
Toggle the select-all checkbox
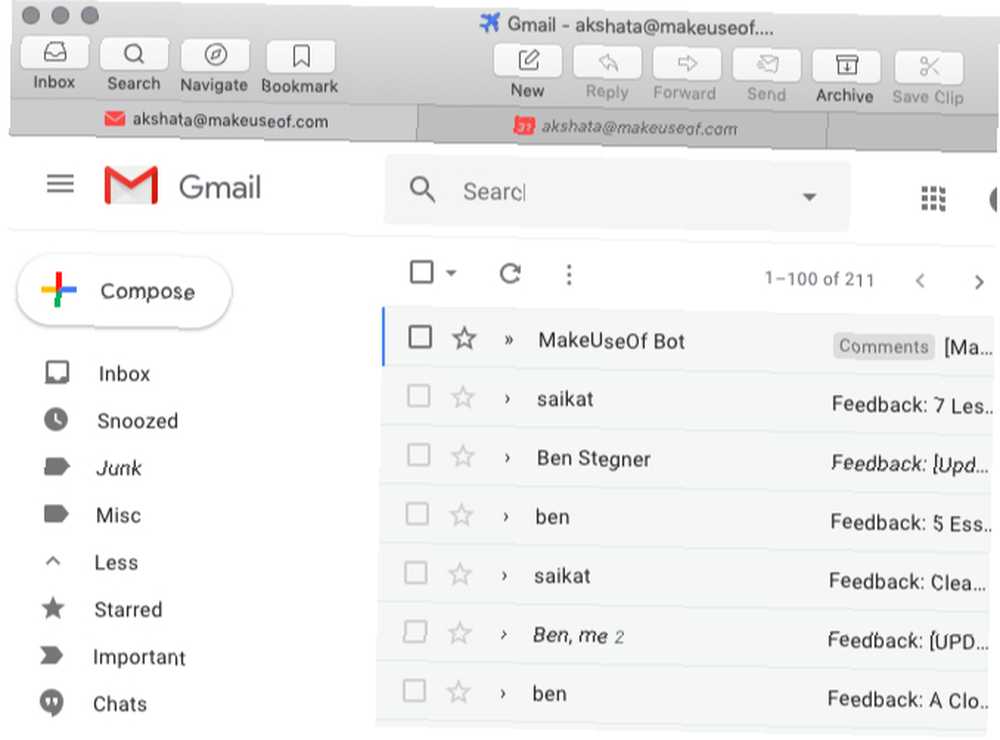tap(422, 272)
